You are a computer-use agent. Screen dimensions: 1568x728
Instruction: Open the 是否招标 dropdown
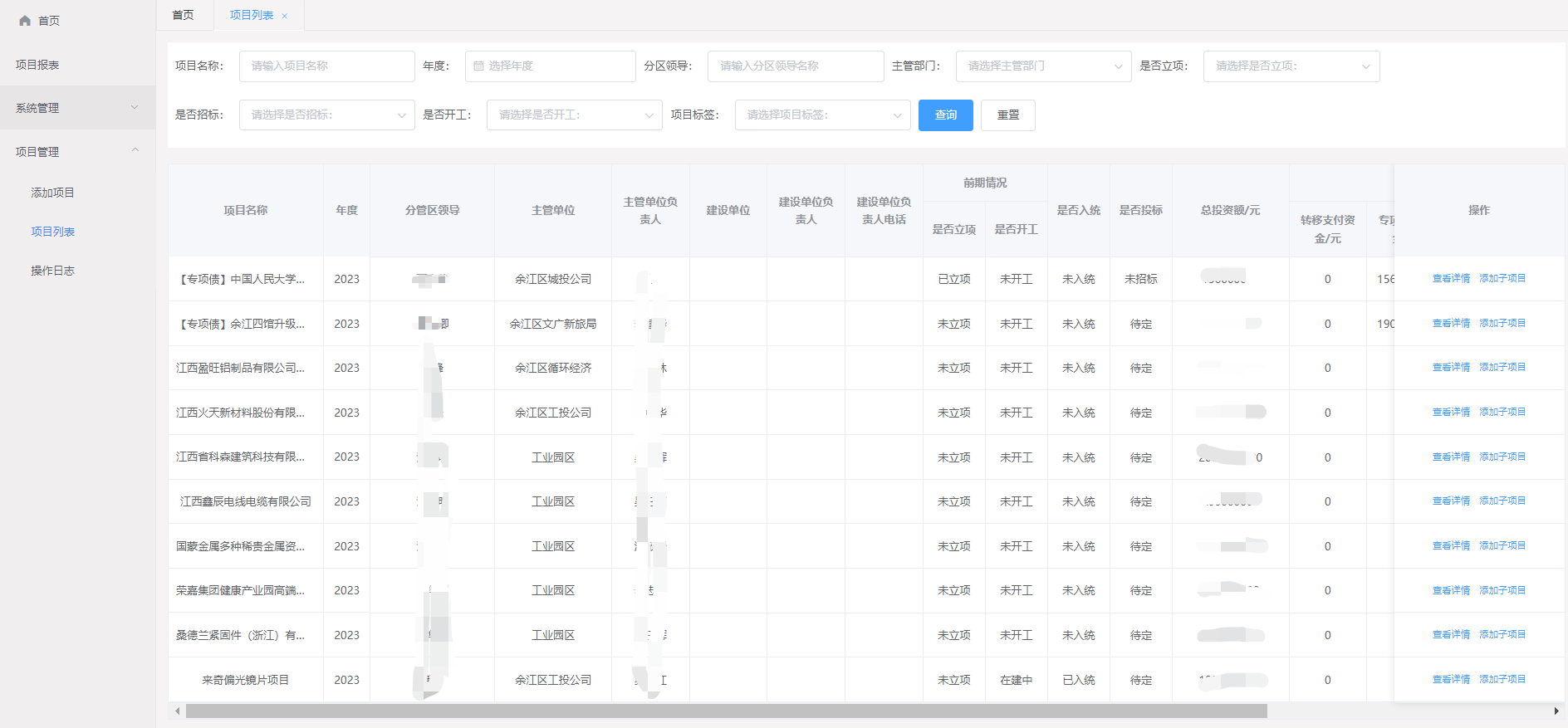point(326,115)
